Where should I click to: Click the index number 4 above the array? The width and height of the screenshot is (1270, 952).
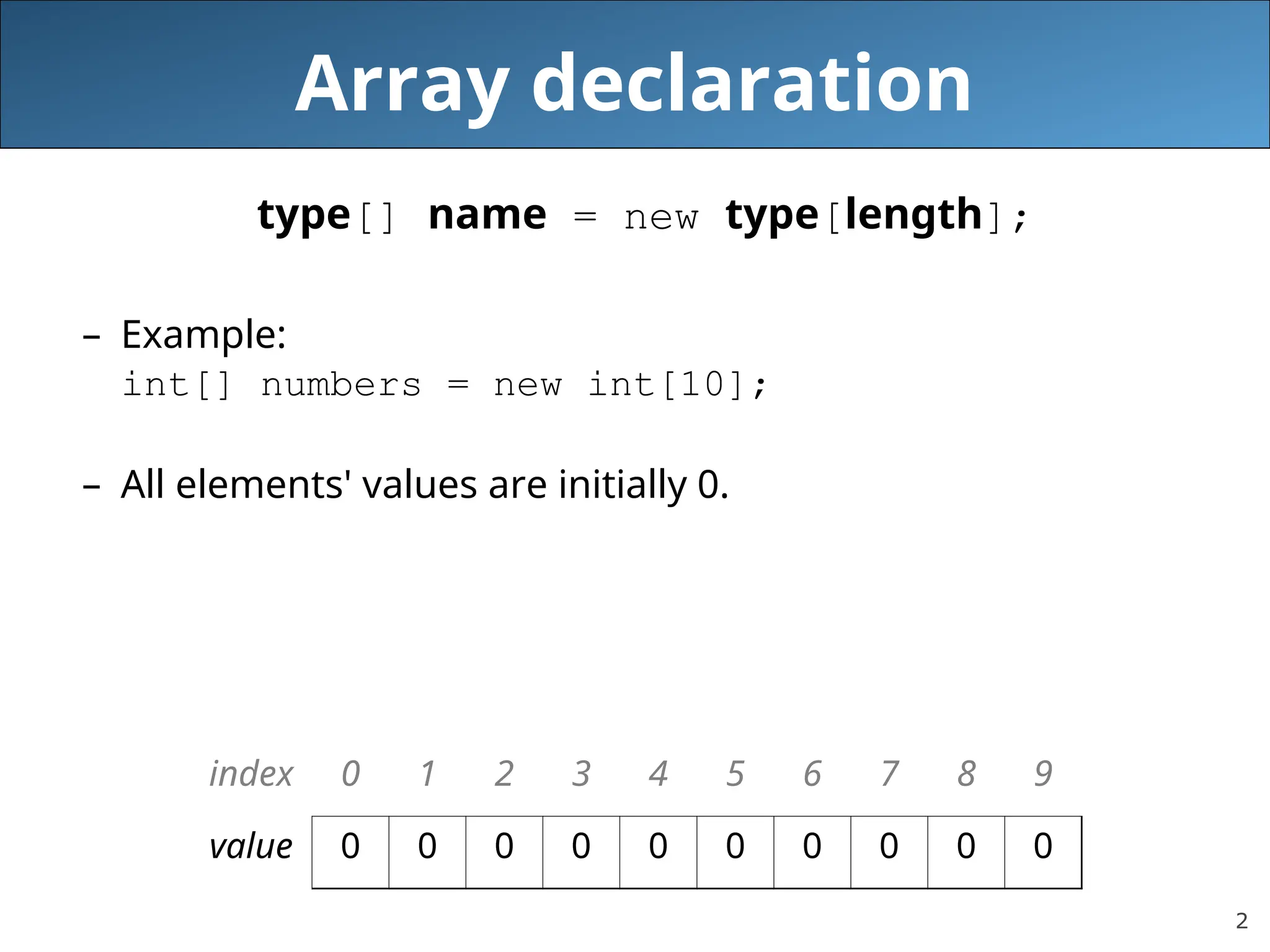click(x=658, y=773)
